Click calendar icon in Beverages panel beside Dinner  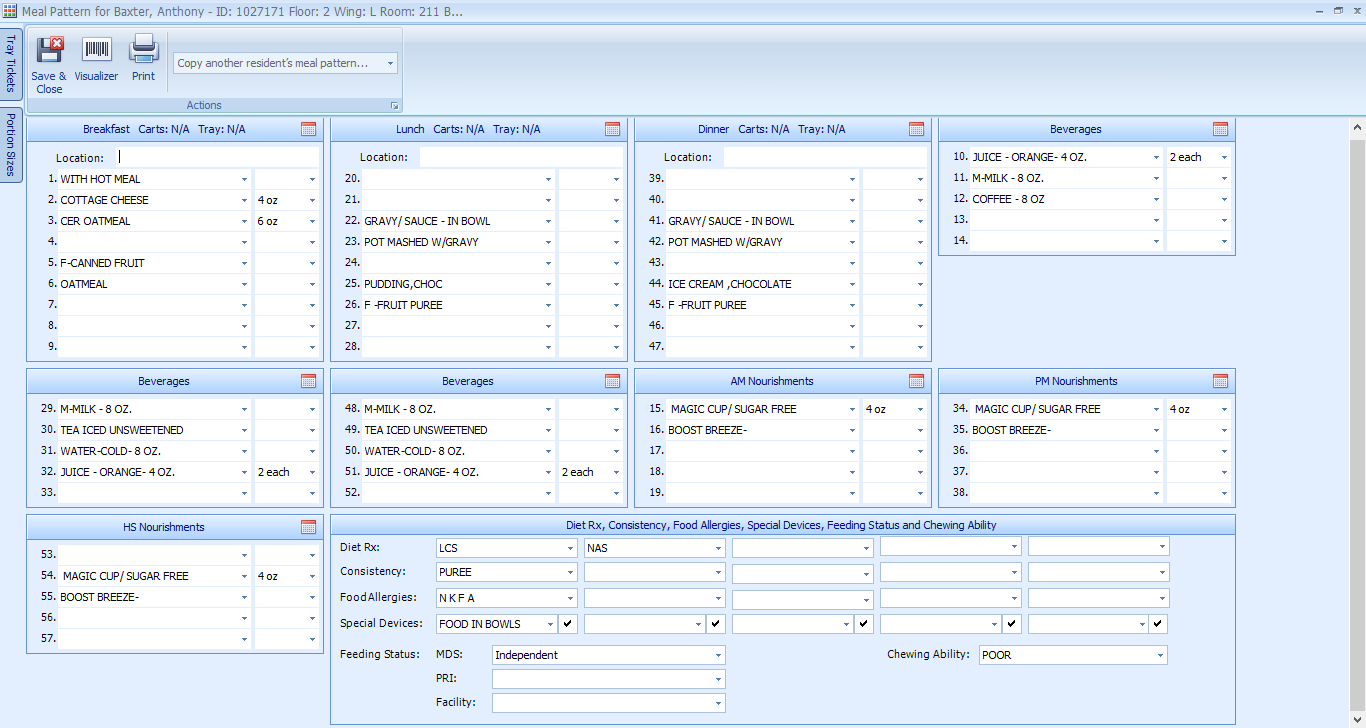click(1220, 129)
